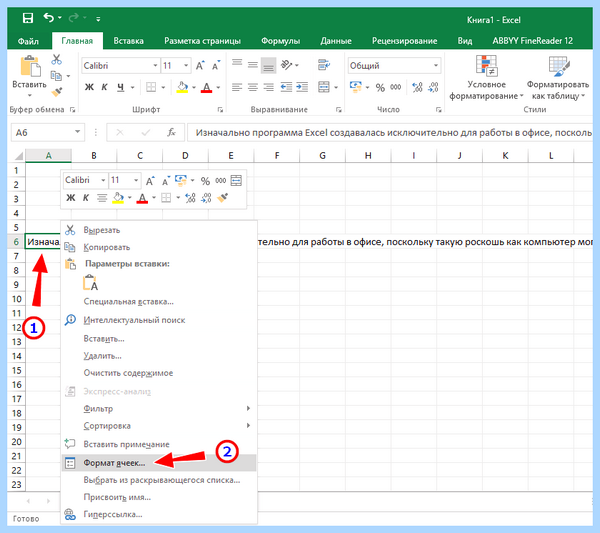Screen dimensions: 600x533
Task: Open Calibri font name dropdown in ribbon
Action: [x=155, y=66]
